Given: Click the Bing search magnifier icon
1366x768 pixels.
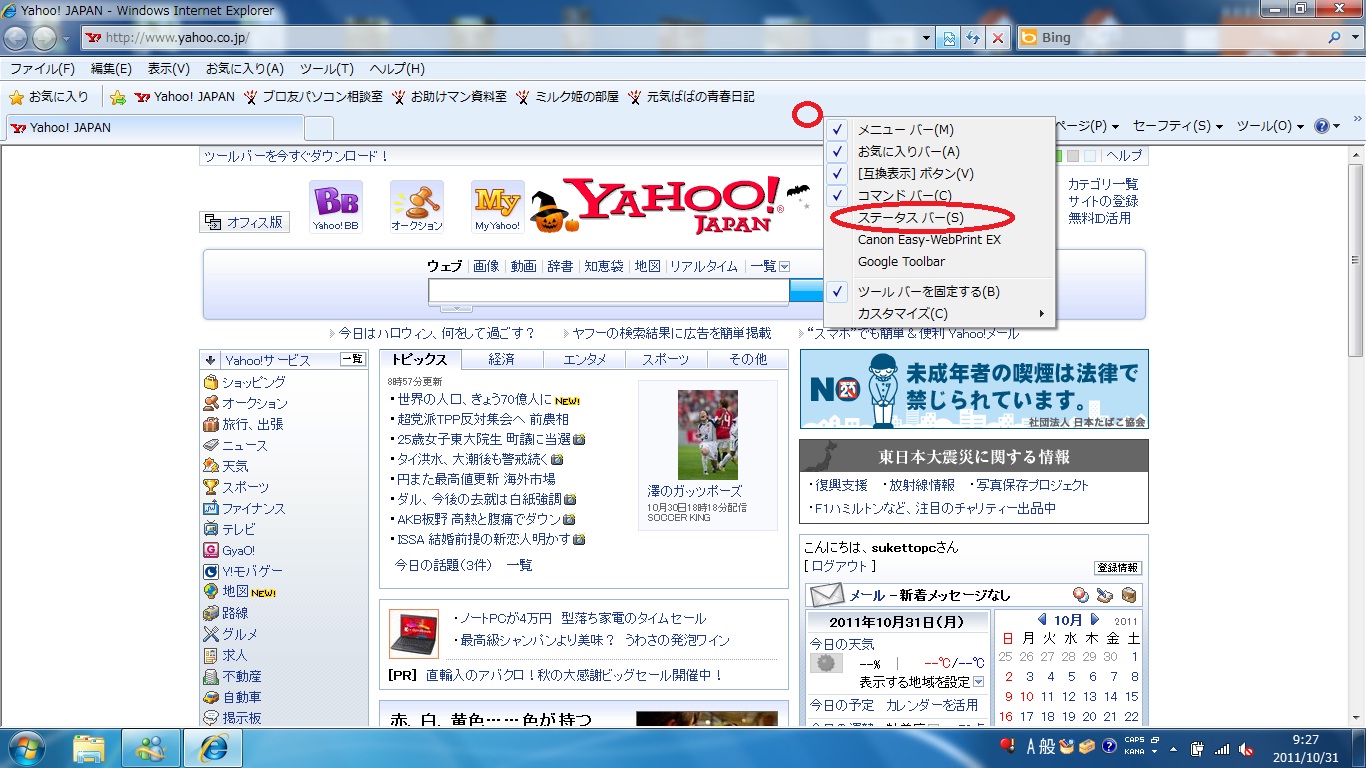Looking at the screenshot, I should (1336, 38).
